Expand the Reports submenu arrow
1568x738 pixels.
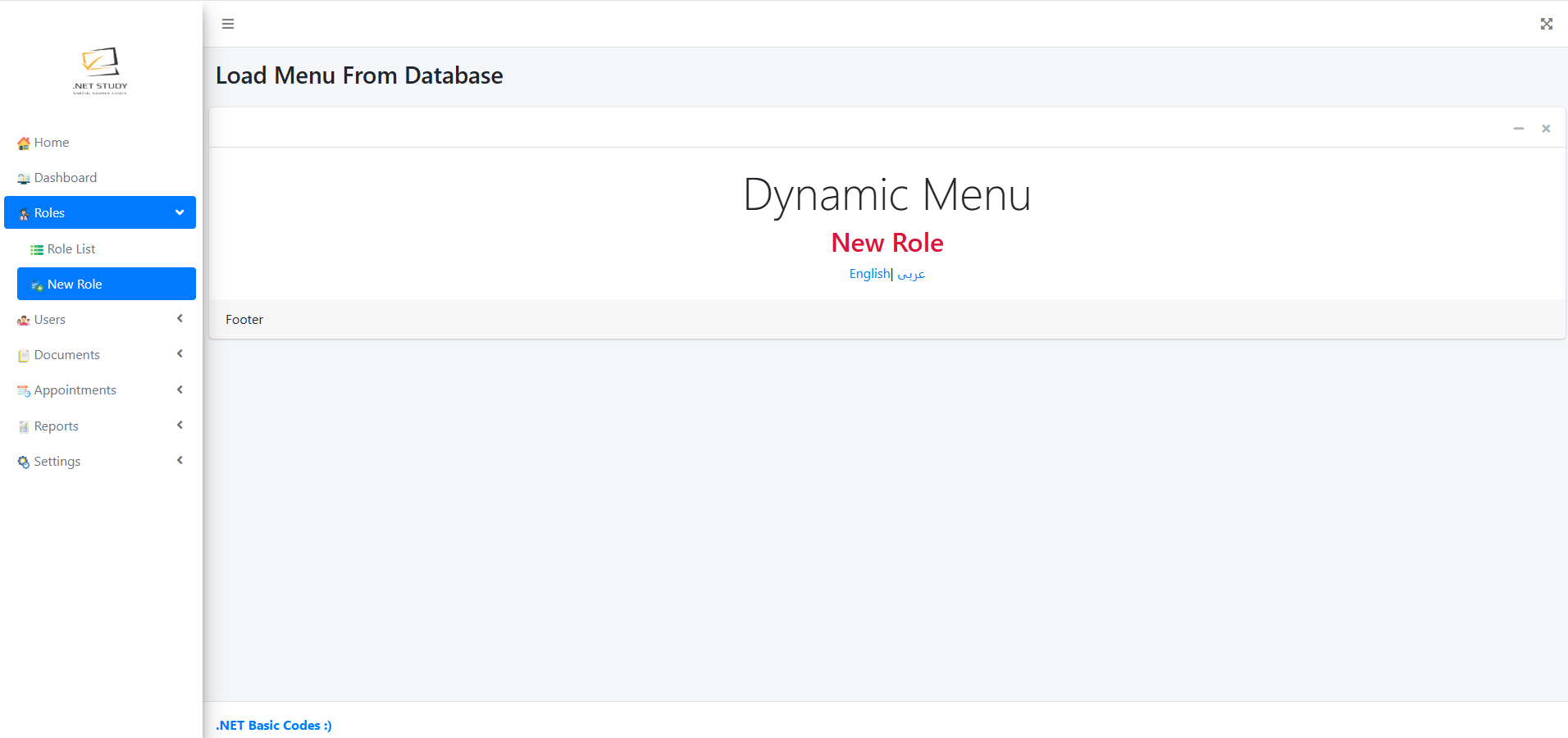coord(180,426)
